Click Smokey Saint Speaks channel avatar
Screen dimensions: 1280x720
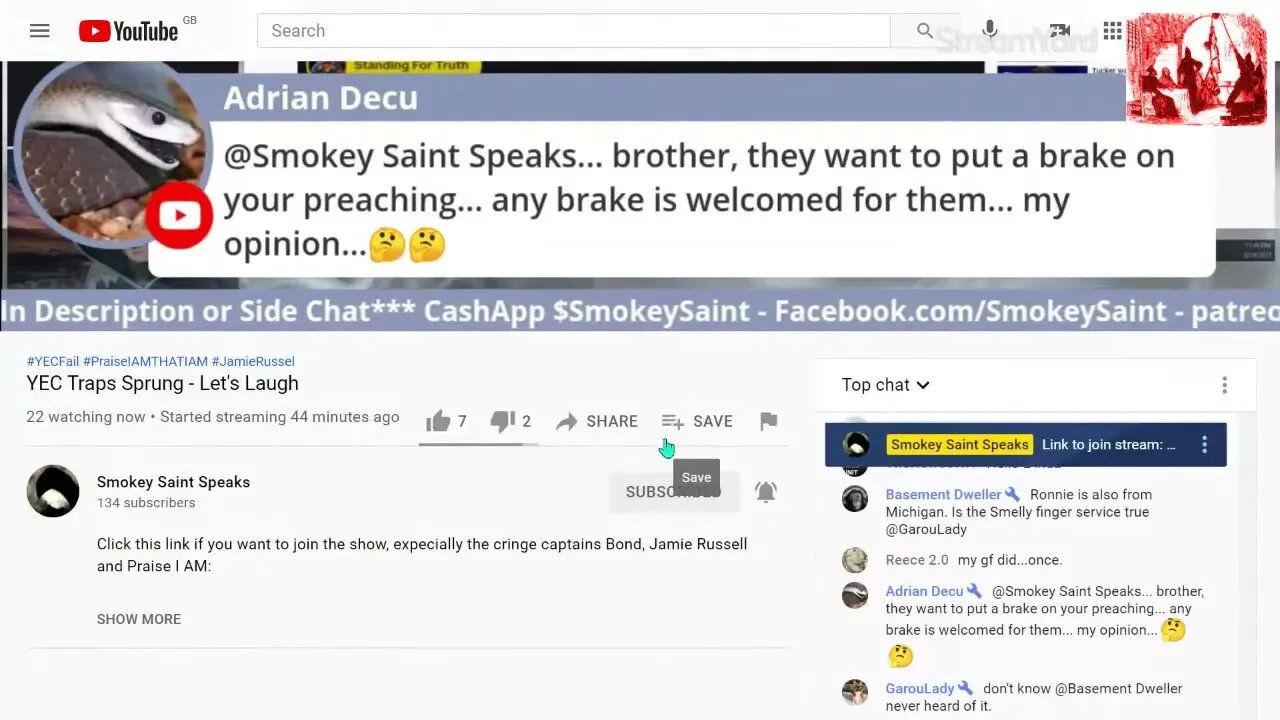click(53, 491)
